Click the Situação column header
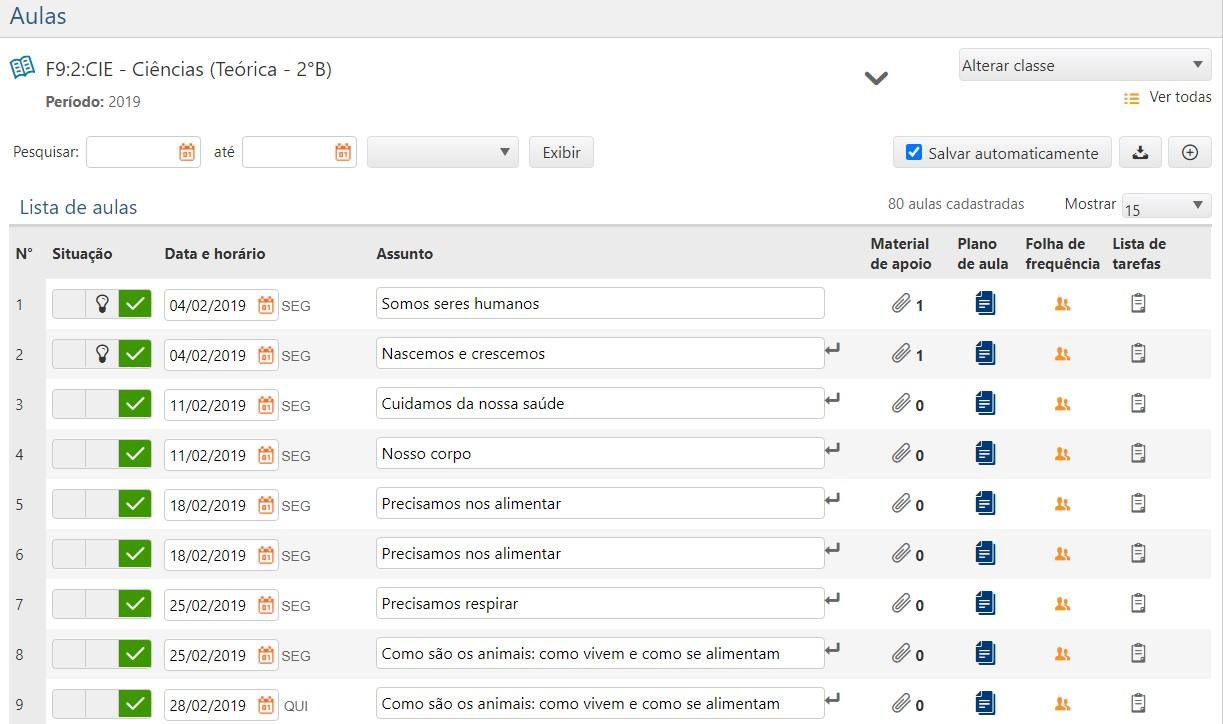The width and height of the screenshot is (1223, 724). click(82, 254)
